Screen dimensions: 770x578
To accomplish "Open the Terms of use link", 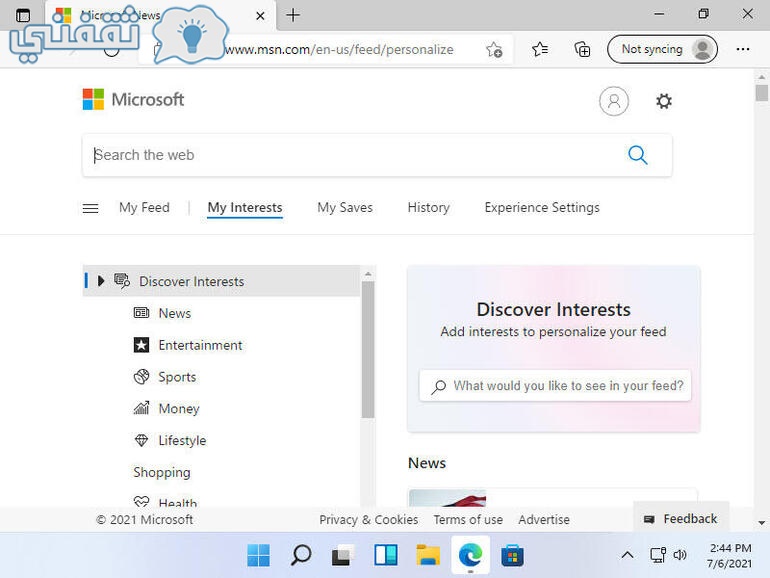I will tap(468, 520).
